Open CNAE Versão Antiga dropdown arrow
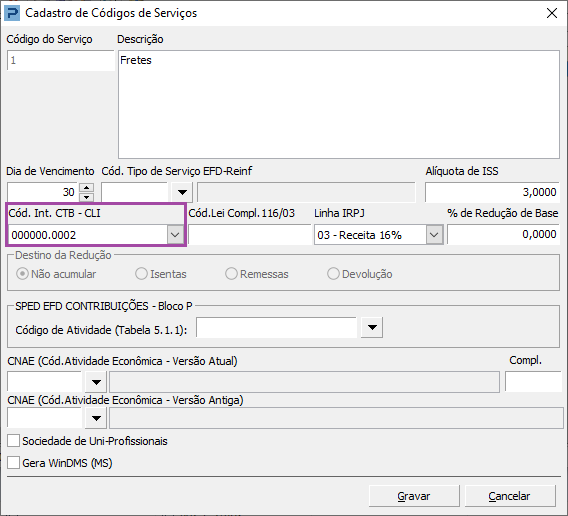This screenshot has height=516, width=568. click(x=96, y=418)
